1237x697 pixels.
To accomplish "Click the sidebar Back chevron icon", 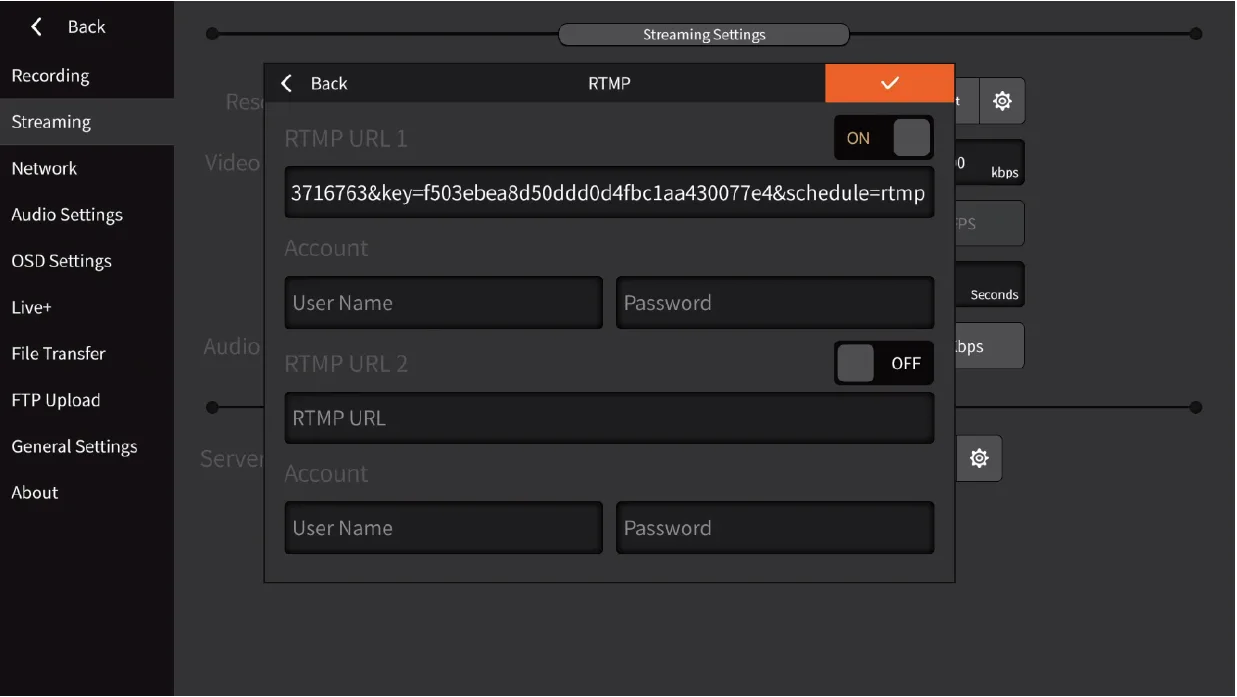I will pyautogui.click(x=37, y=27).
